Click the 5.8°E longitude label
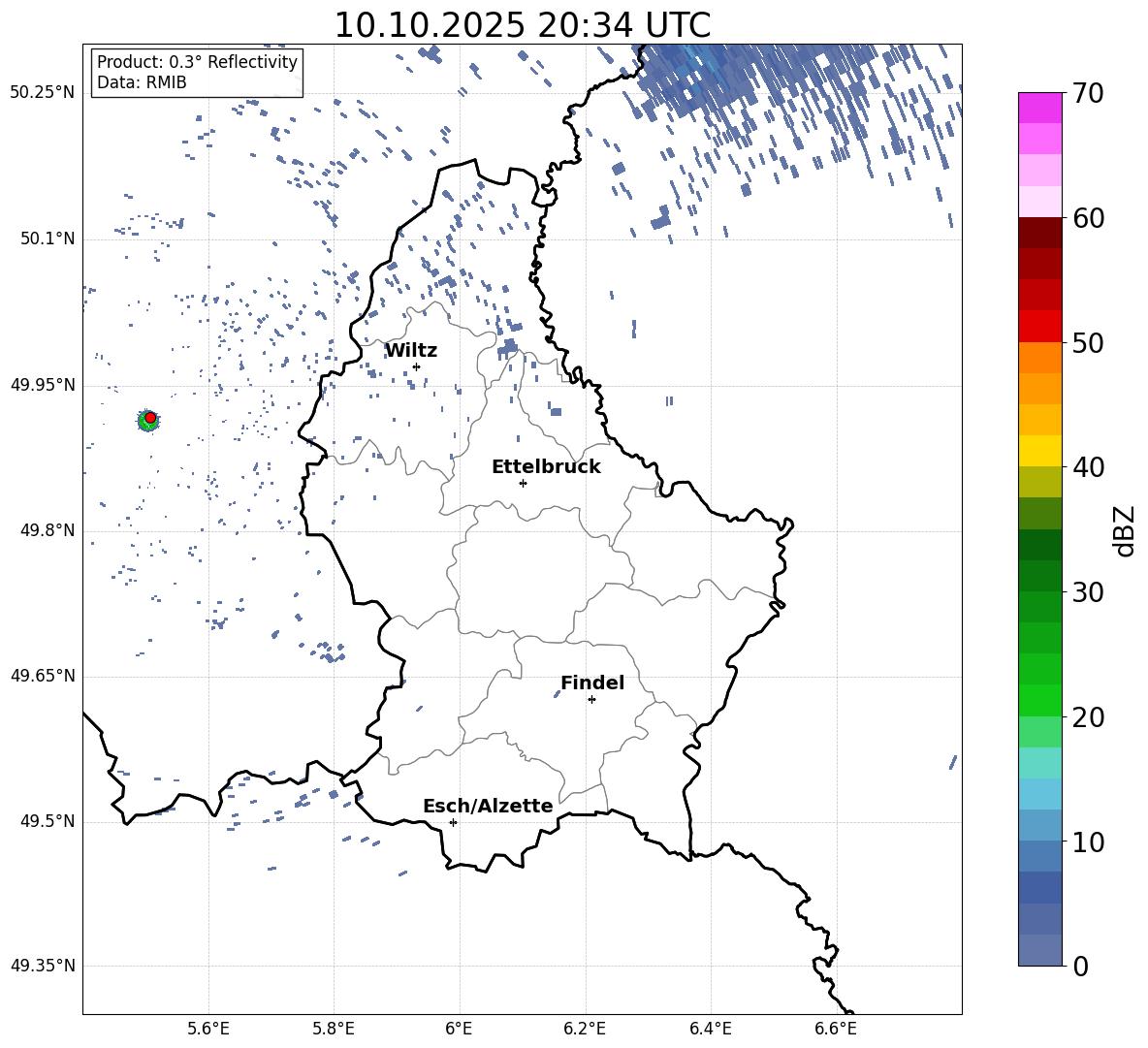The image size is (1148, 1048). tap(334, 1029)
